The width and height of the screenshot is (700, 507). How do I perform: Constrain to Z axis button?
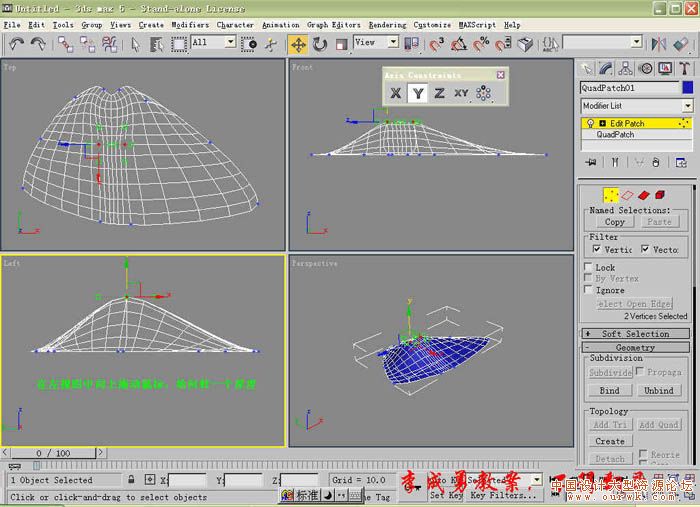pyautogui.click(x=440, y=93)
